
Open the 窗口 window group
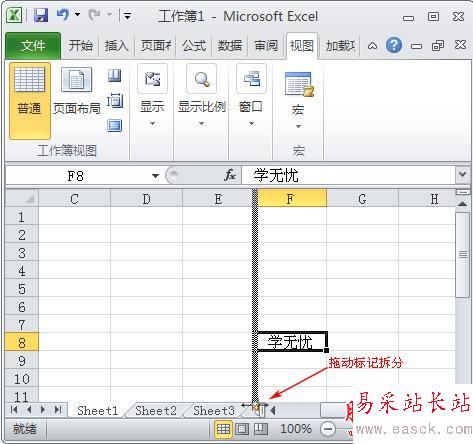(x=251, y=95)
